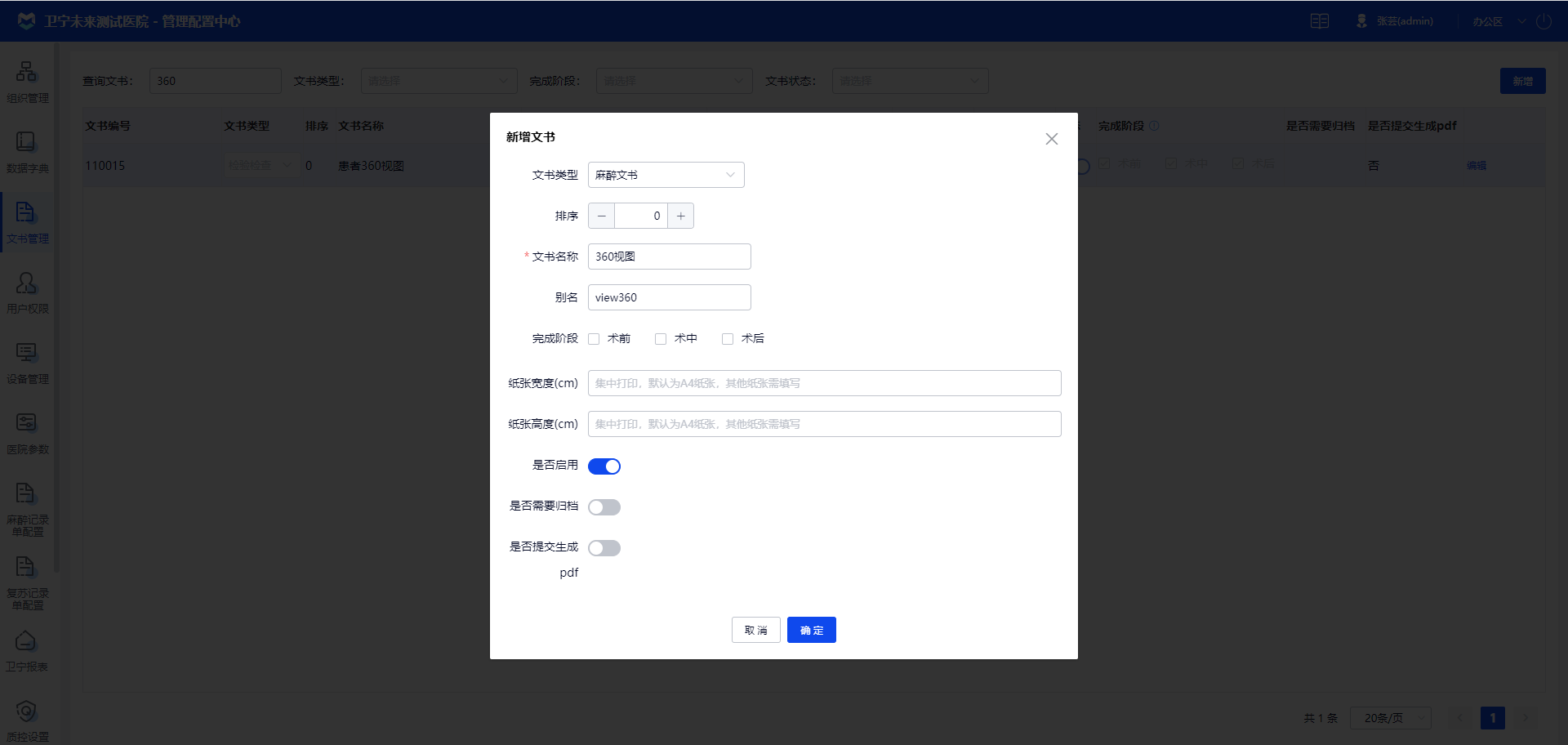Open 组织管理 sidebar icon
Image resolution: width=1568 pixels, height=745 pixels.
coord(26,72)
